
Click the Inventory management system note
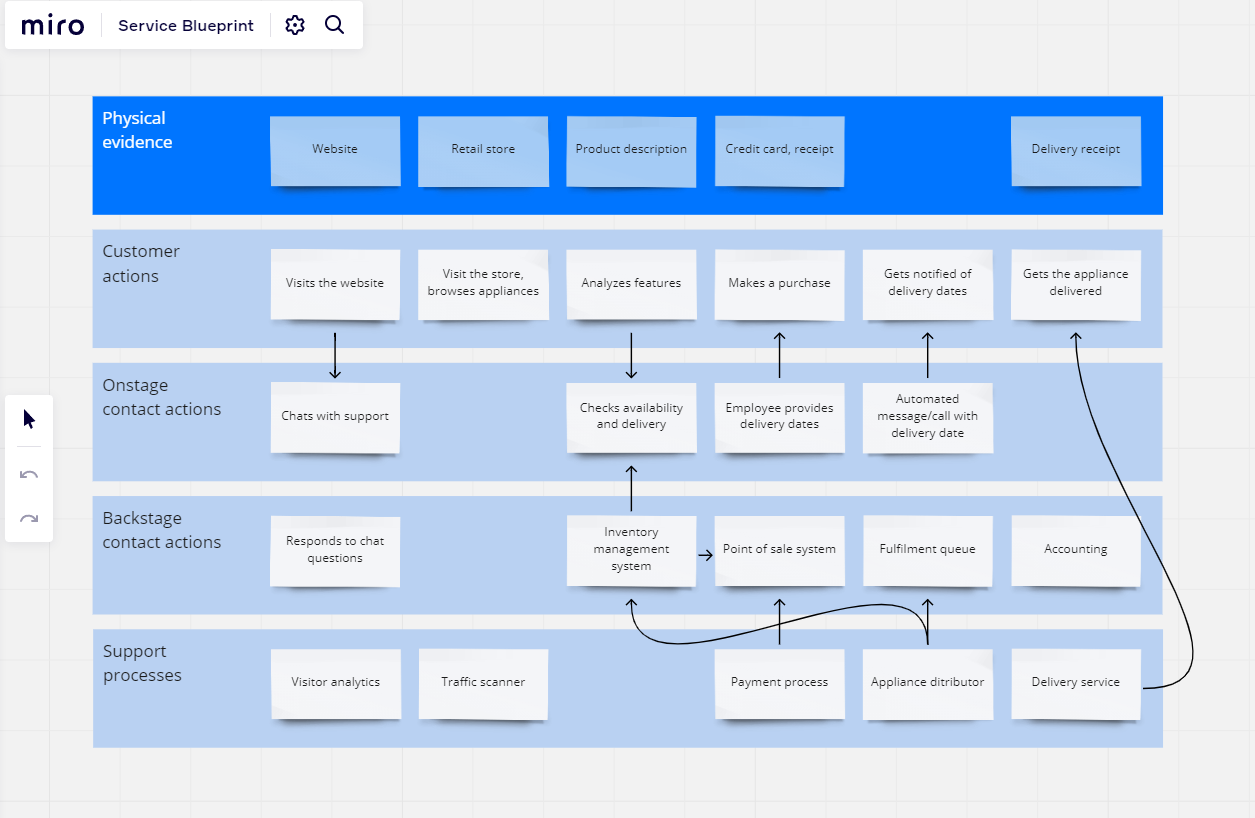(631, 550)
